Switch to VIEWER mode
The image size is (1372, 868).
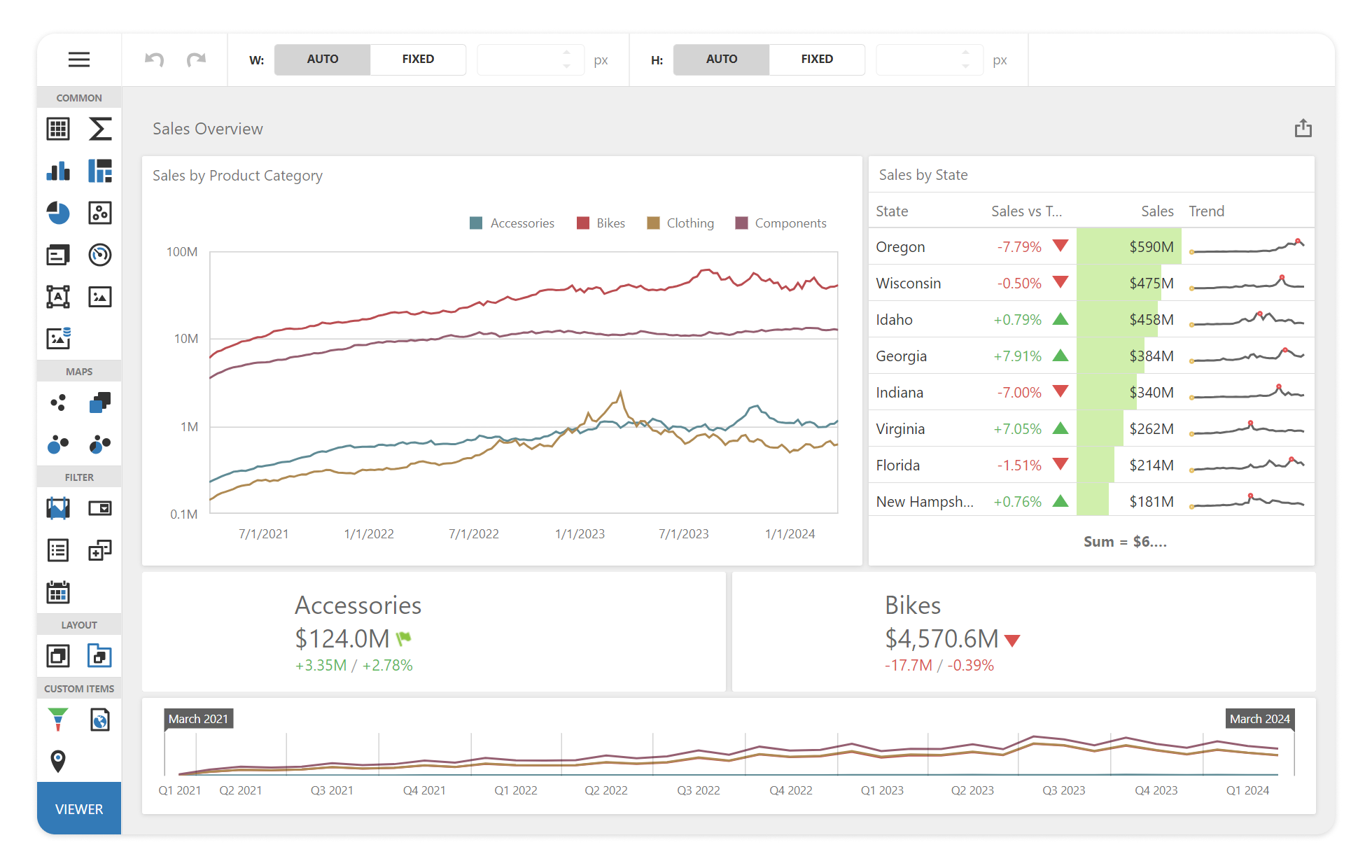click(79, 808)
